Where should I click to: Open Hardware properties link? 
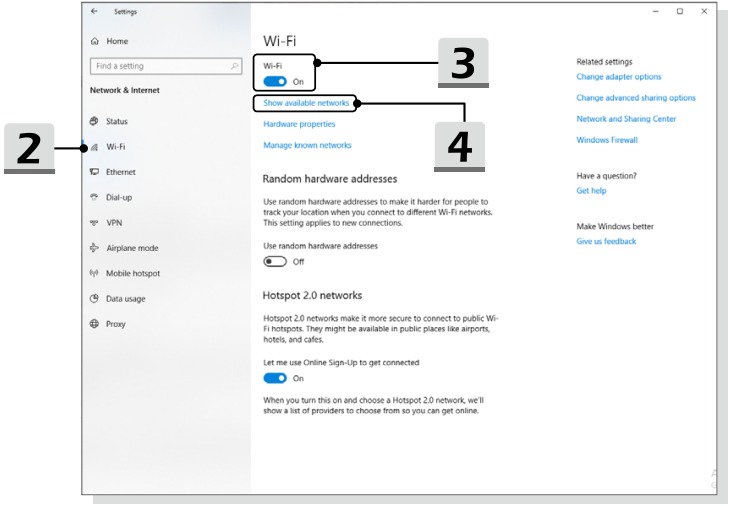[x=299, y=124]
